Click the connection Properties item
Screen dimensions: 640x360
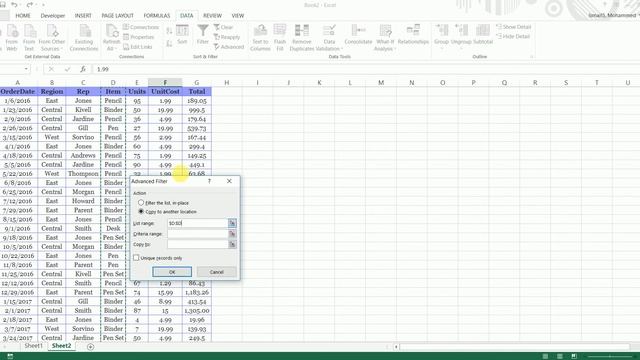coord(139,37)
